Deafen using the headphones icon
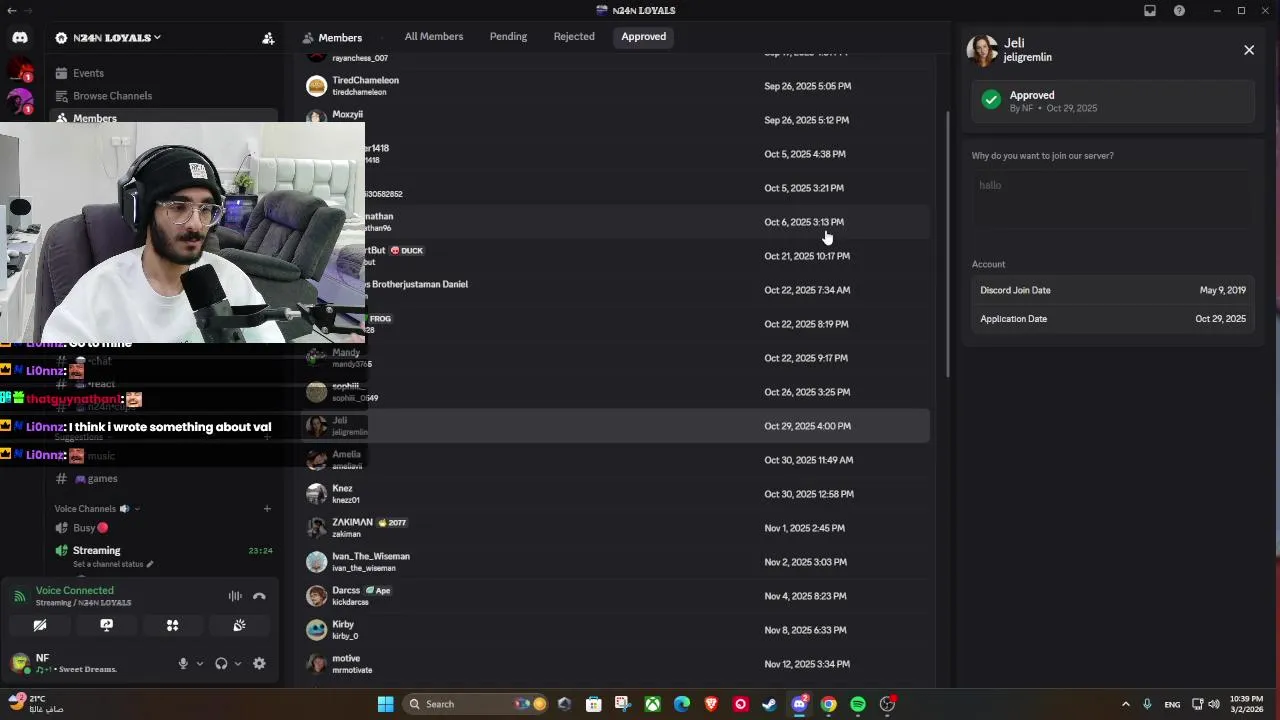 (x=221, y=663)
